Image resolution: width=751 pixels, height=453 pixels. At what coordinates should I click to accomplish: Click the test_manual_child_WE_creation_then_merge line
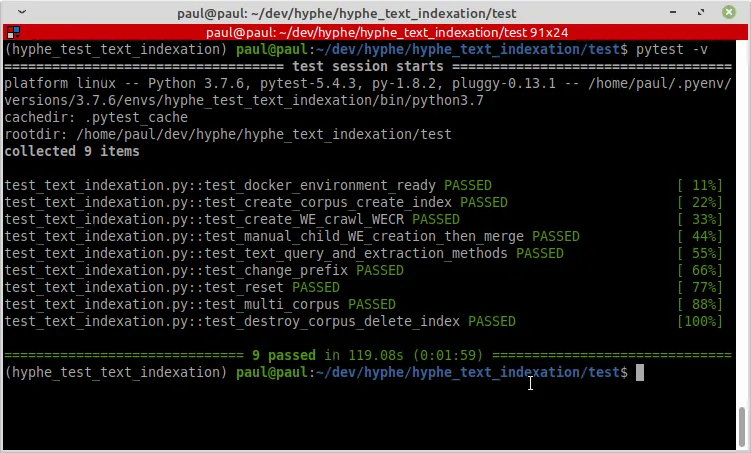click(291, 236)
